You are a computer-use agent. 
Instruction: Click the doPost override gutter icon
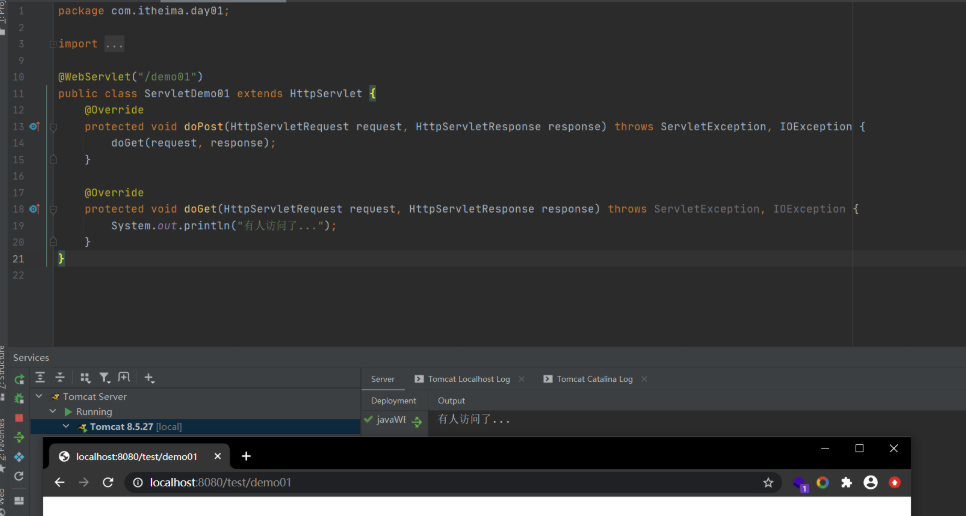tap(34, 126)
